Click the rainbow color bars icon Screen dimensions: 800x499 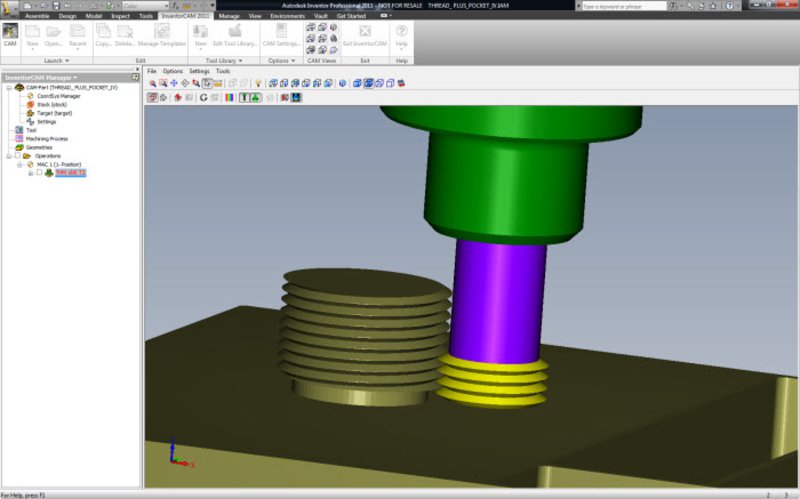(x=228, y=98)
